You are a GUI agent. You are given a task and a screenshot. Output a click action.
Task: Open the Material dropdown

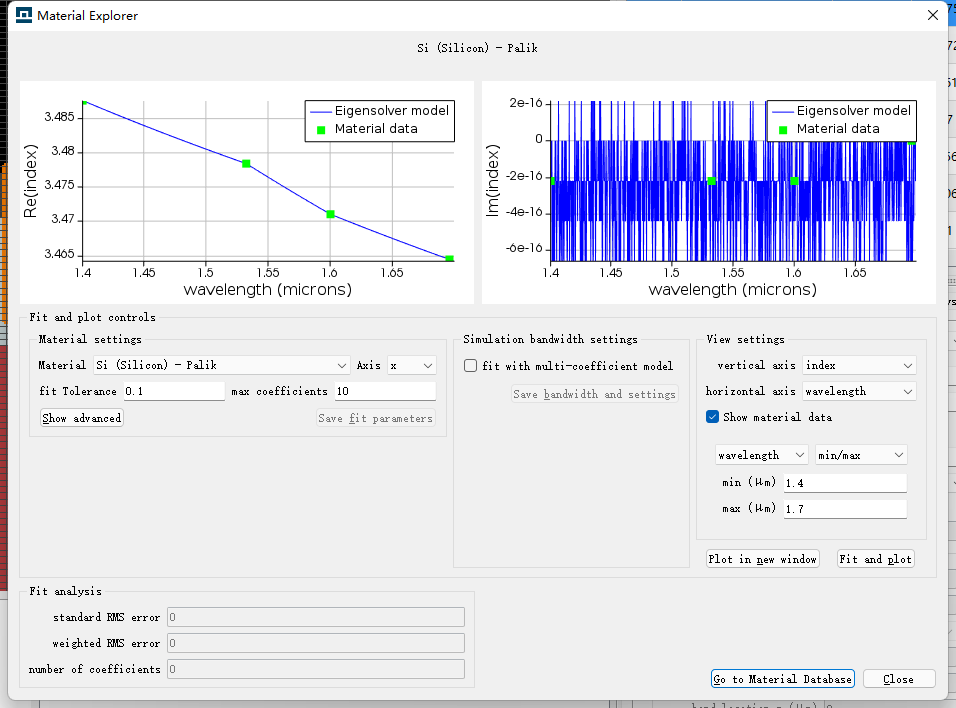coord(222,365)
